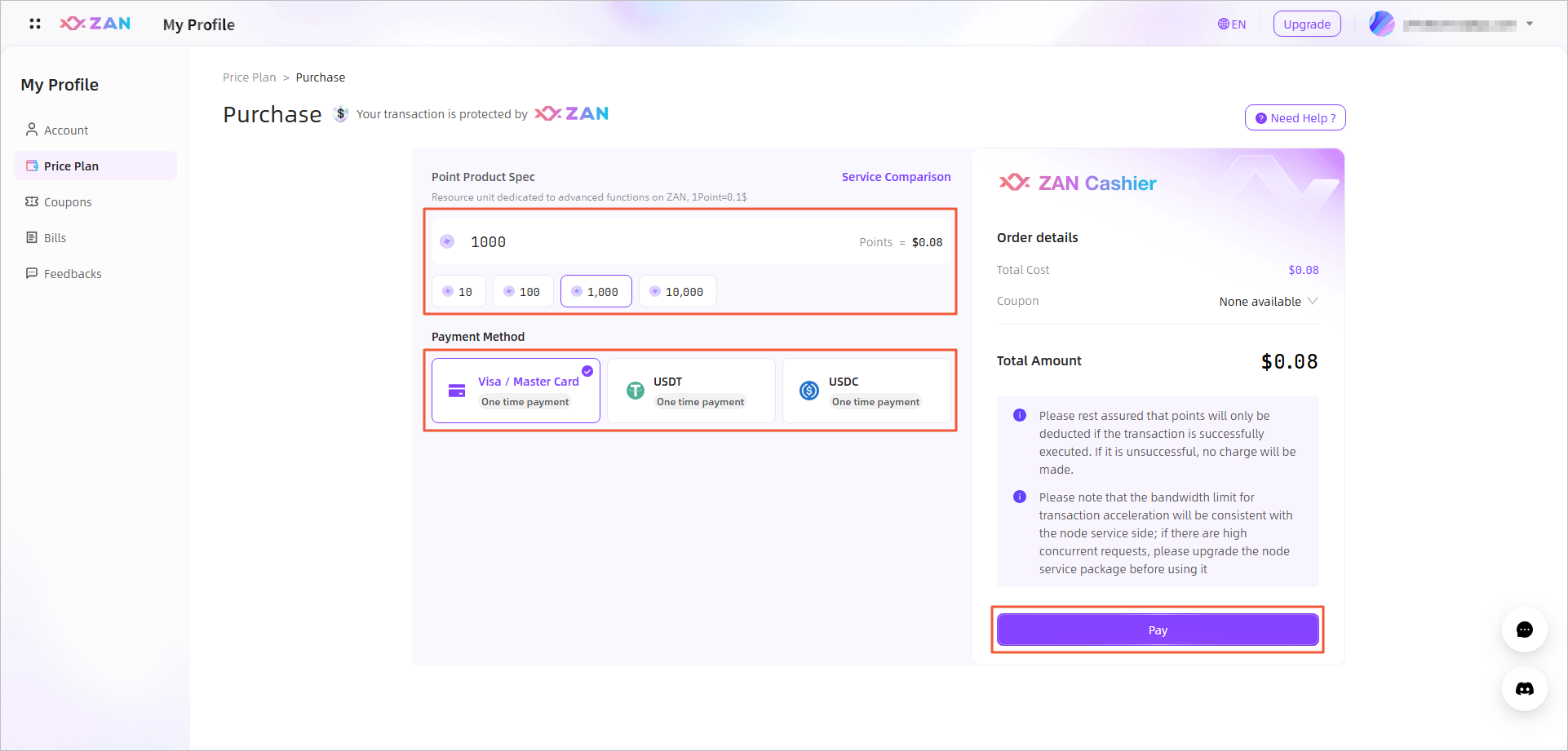Click the points amount input field

(x=689, y=242)
